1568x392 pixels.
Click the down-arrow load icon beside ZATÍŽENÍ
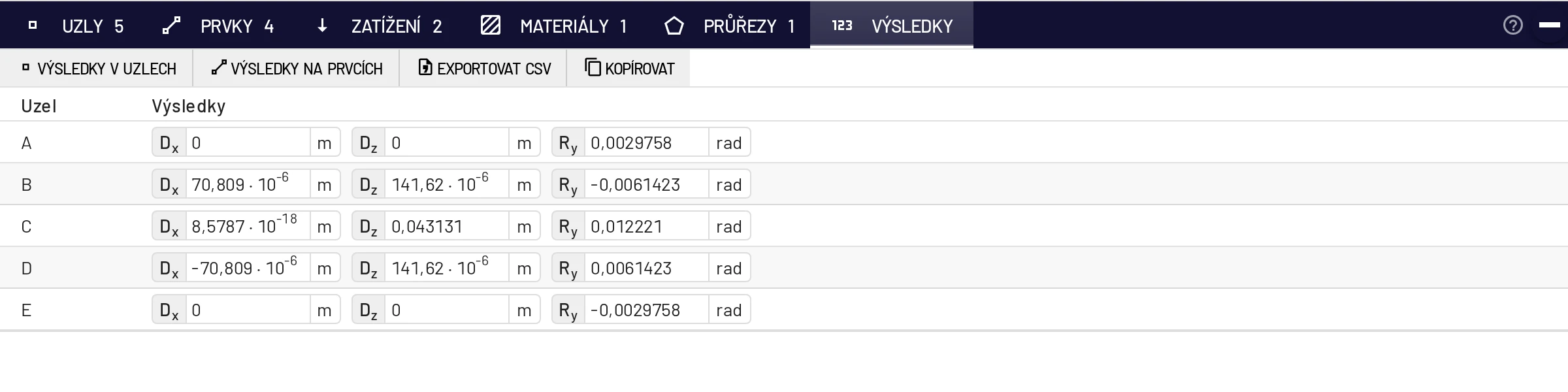tap(322, 25)
